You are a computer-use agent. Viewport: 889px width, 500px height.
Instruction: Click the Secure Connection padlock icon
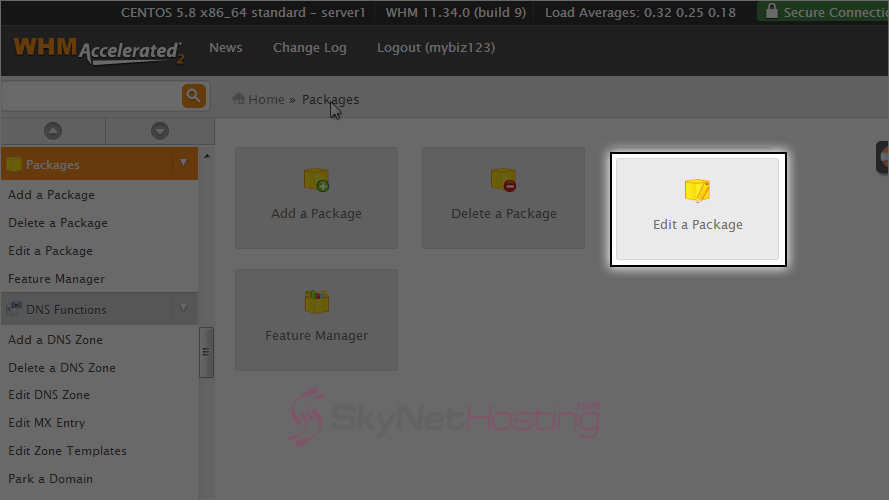click(x=772, y=11)
